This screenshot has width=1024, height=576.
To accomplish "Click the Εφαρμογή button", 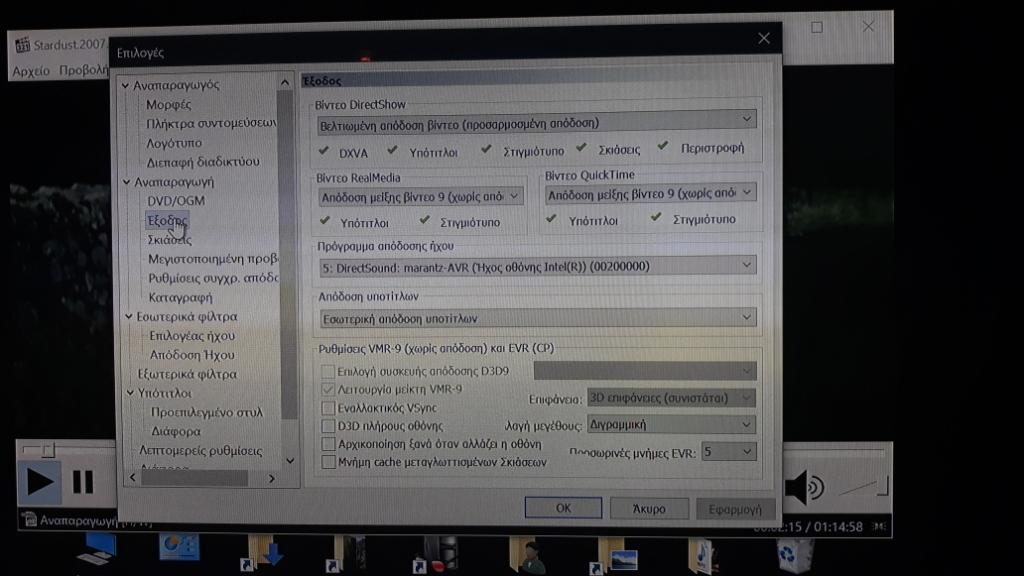I will point(735,509).
